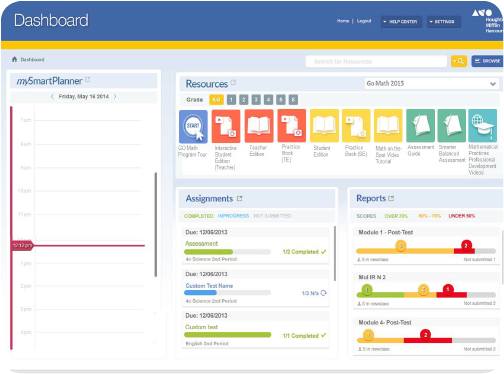Image resolution: width=504 pixels, height=374 pixels.
Task: Click the Browse button
Action: pyautogui.click(x=487, y=61)
